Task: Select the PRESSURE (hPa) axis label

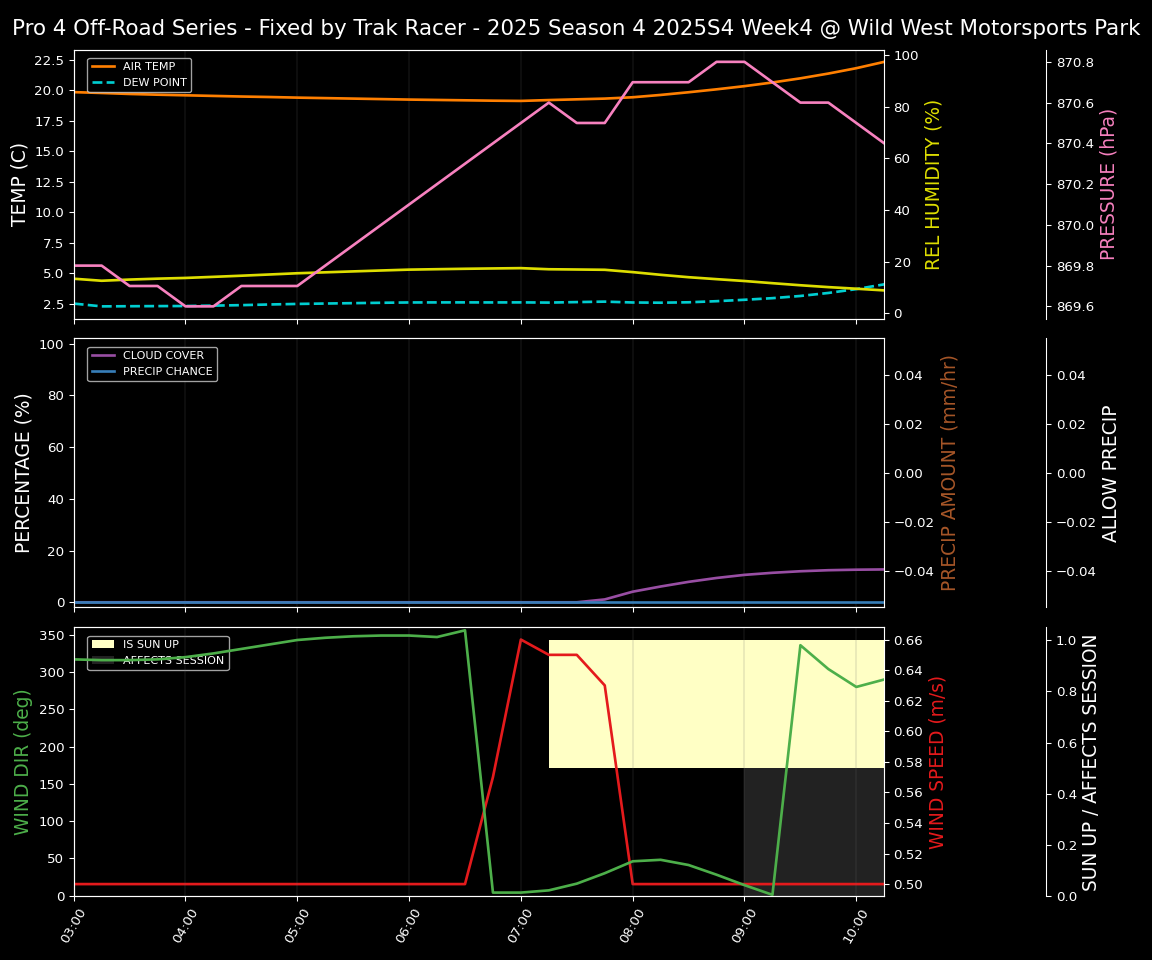Action: (x=1108, y=184)
